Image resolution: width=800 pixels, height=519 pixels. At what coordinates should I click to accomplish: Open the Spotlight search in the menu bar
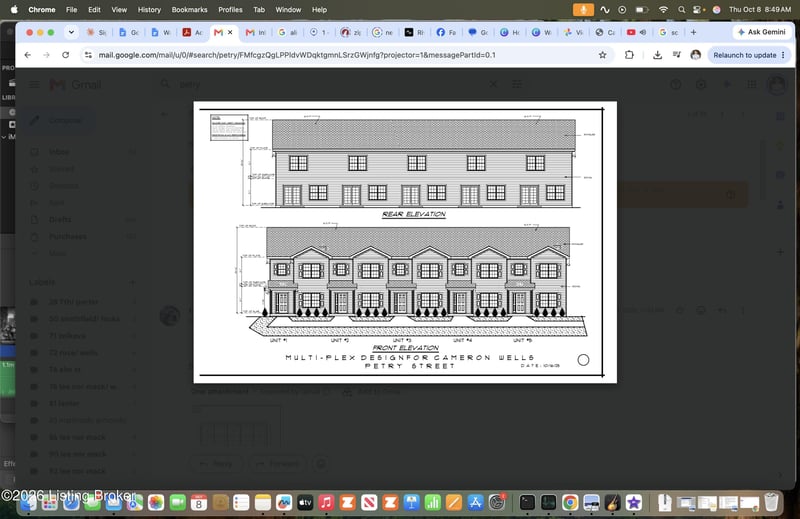(681, 10)
